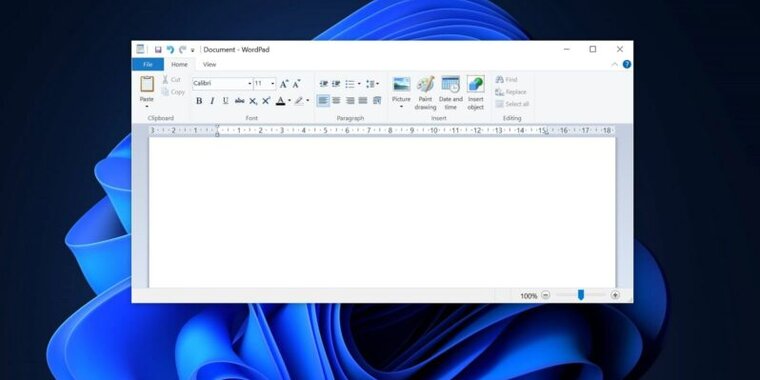Switch to the View tab

click(x=209, y=64)
